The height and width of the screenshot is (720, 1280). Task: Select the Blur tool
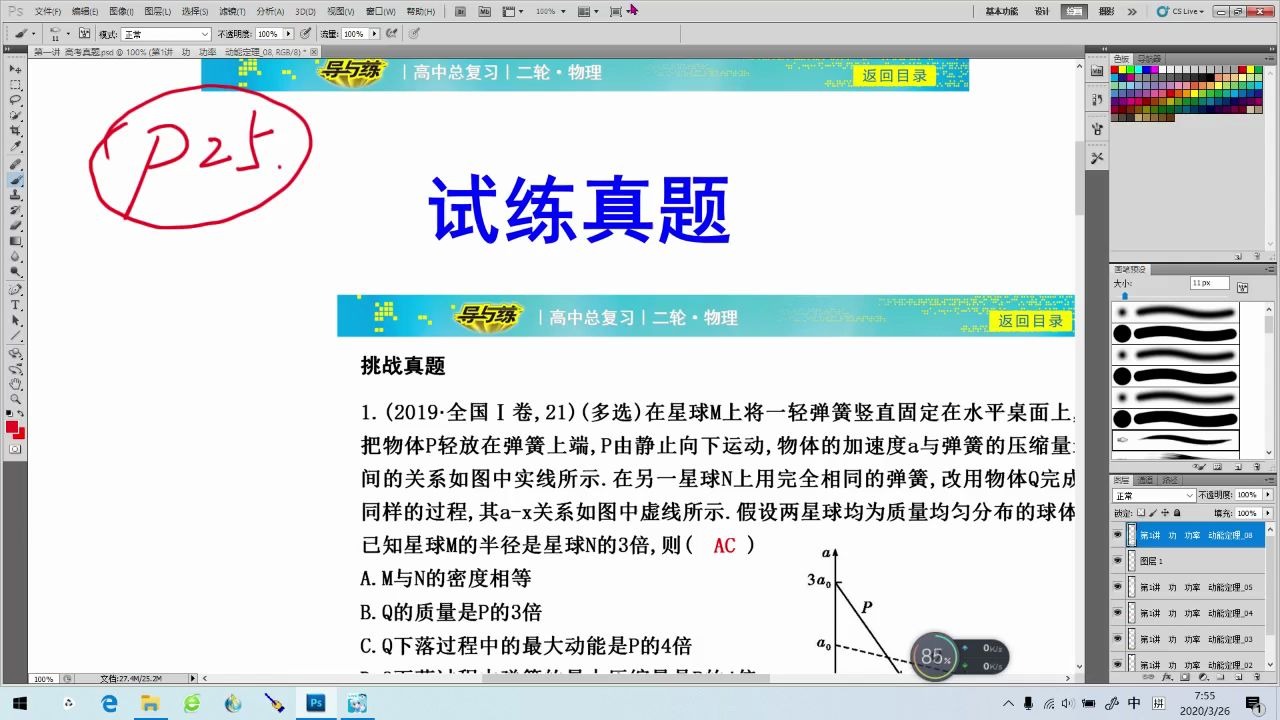click(15, 258)
